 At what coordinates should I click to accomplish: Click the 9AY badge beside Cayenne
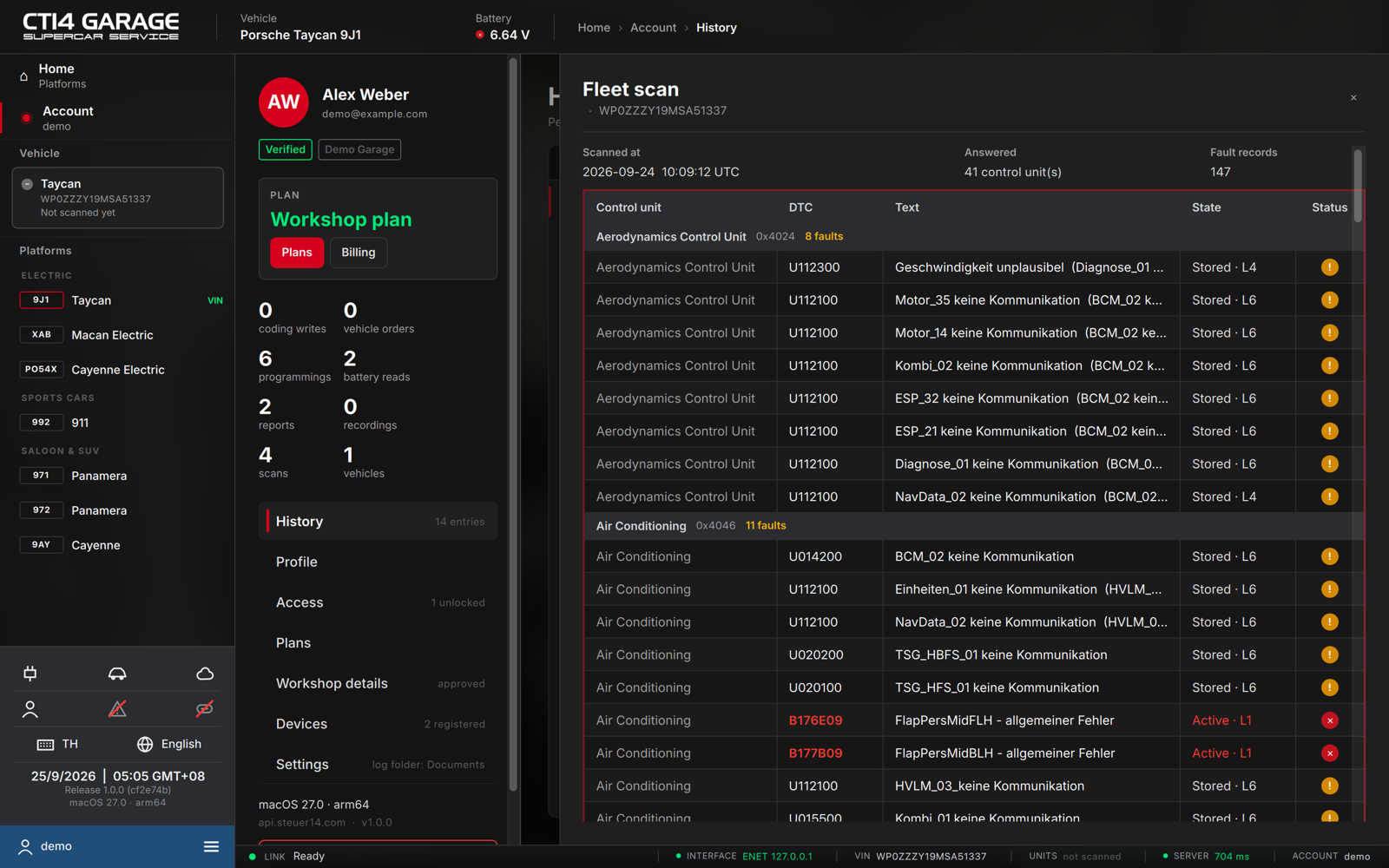tap(41, 545)
